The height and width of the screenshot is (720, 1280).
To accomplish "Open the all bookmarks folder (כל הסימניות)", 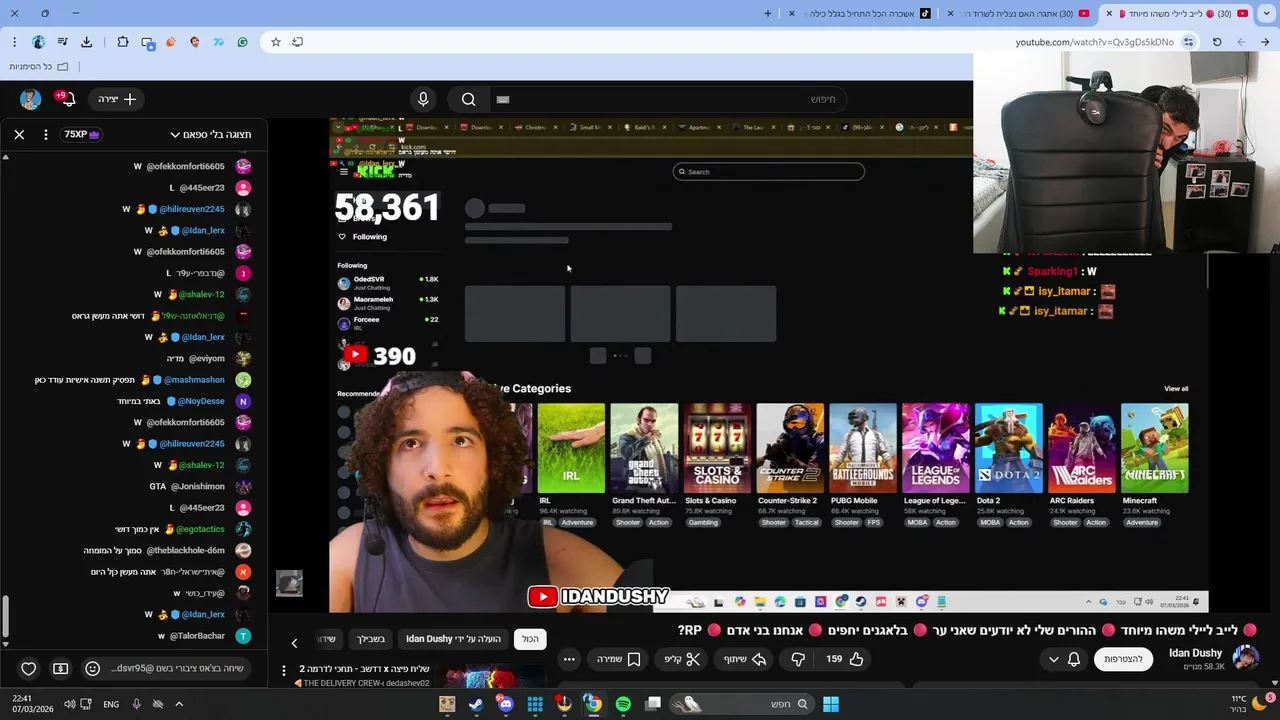I will point(39,67).
